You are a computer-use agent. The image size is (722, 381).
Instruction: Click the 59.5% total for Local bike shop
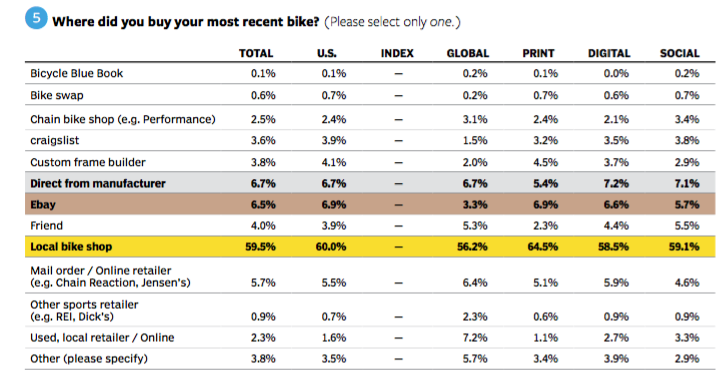pyautogui.click(x=260, y=247)
